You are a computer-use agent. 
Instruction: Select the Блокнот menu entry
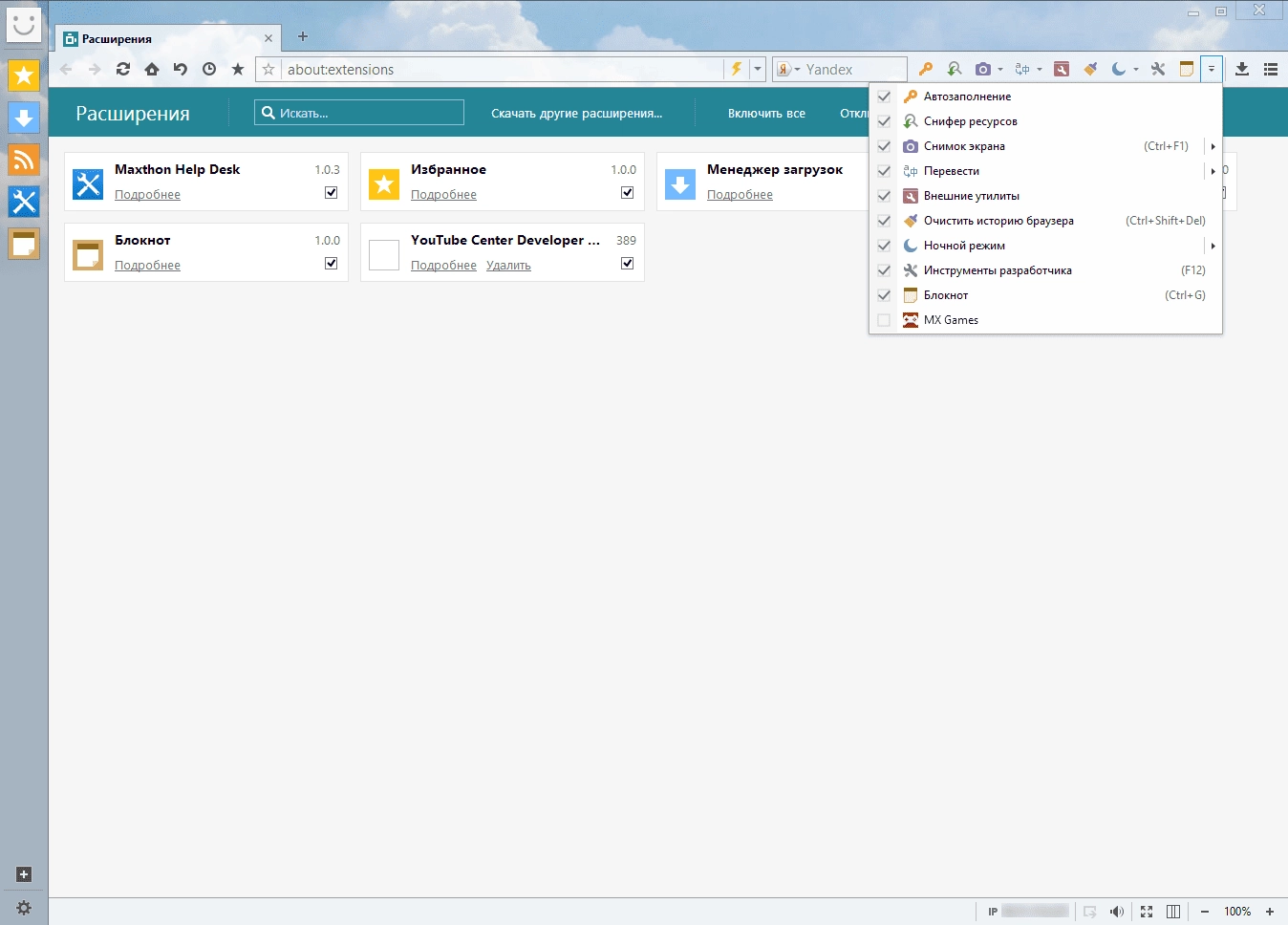click(x=1046, y=295)
